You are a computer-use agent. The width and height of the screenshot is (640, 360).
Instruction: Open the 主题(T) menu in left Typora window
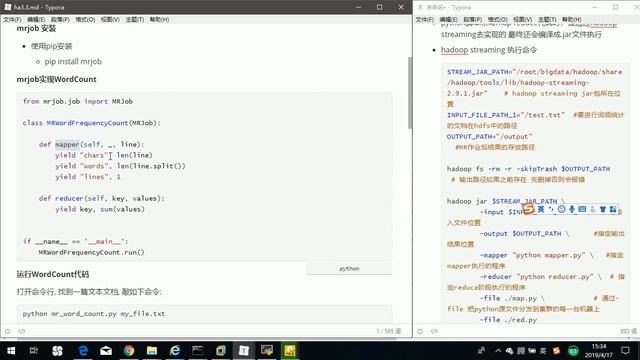click(x=135, y=20)
